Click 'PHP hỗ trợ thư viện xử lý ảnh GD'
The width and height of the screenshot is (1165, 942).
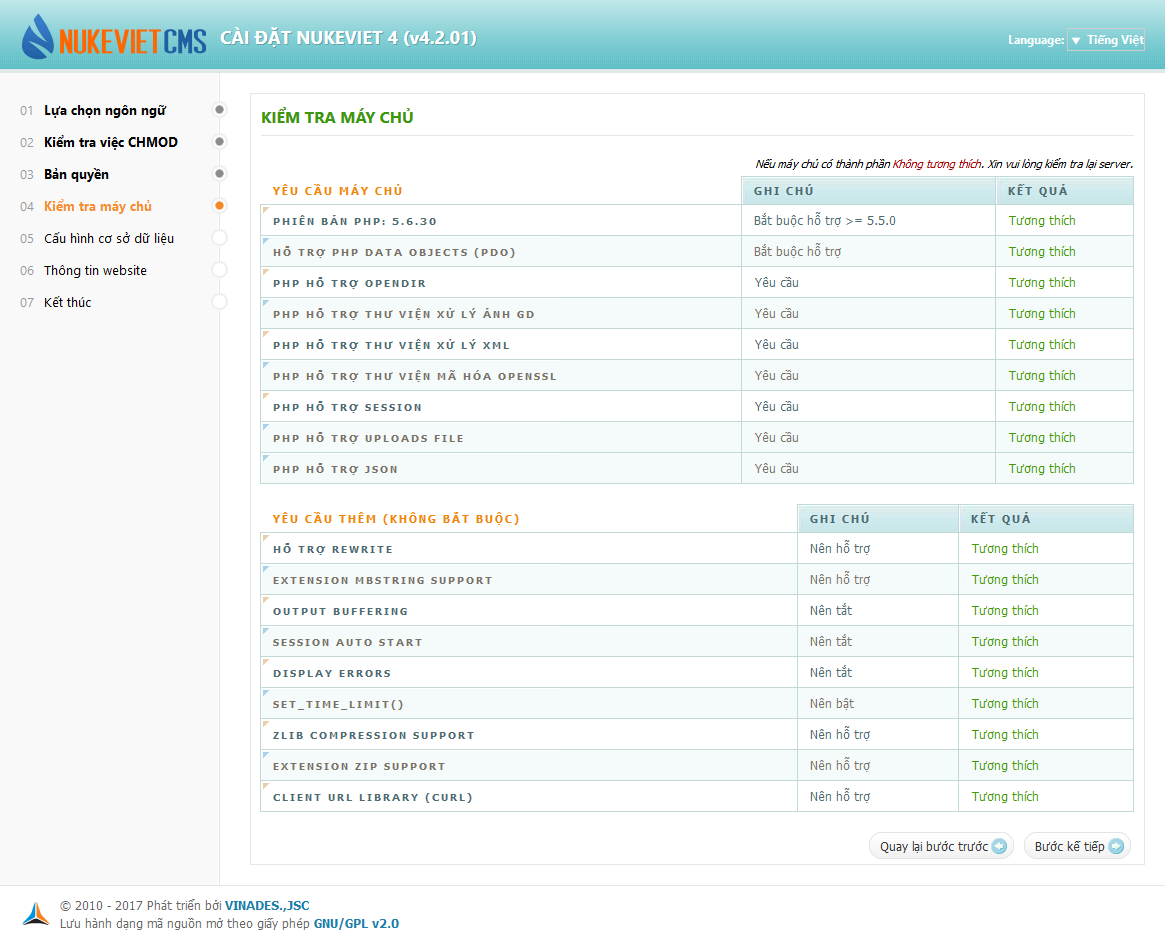(x=403, y=314)
